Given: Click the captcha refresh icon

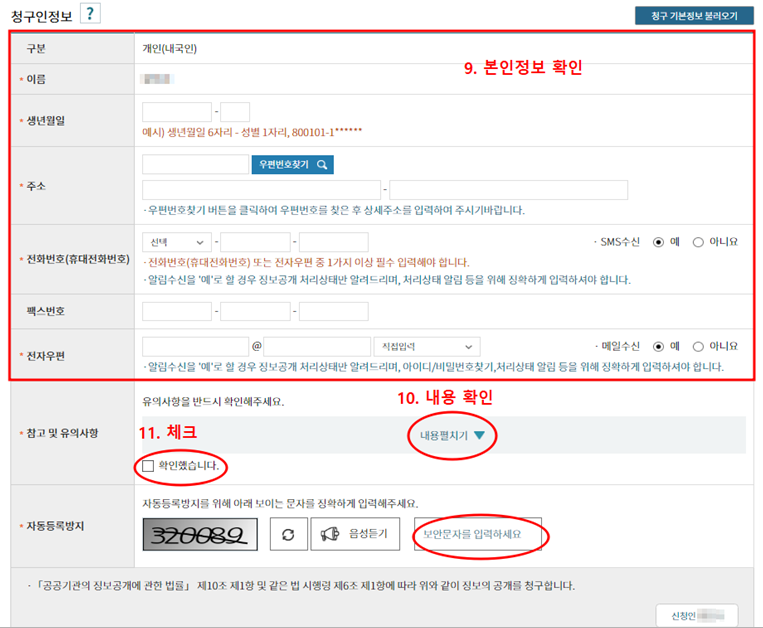Looking at the screenshot, I should click(x=288, y=535).
